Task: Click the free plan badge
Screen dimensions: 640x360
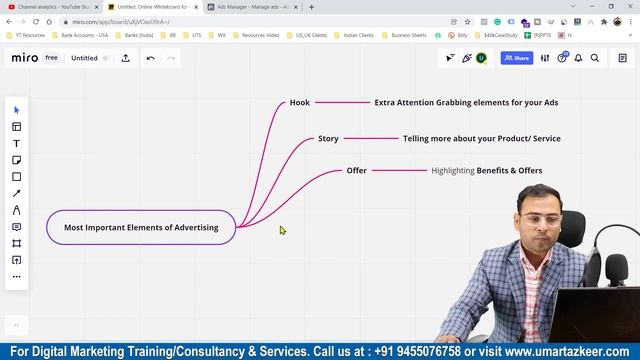Action: 51,58
